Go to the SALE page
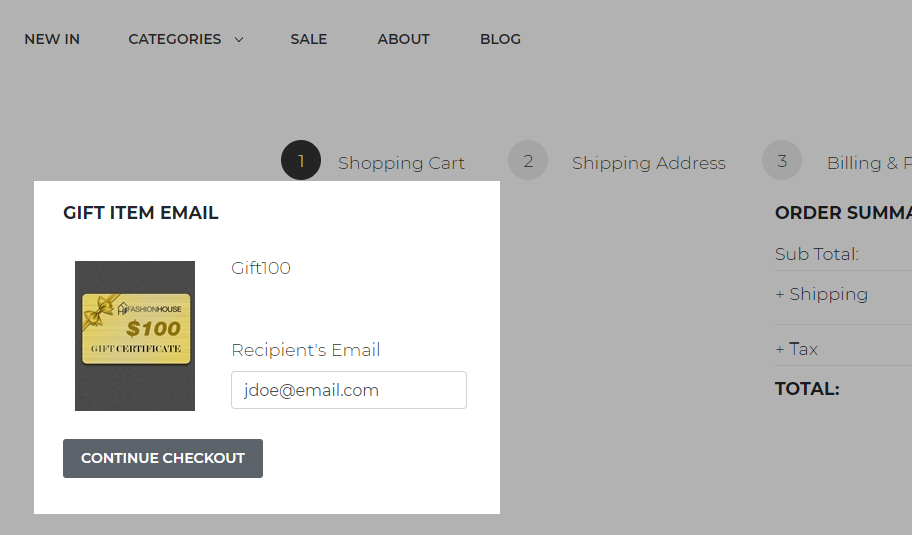912x535 pixels. (309, 39)
